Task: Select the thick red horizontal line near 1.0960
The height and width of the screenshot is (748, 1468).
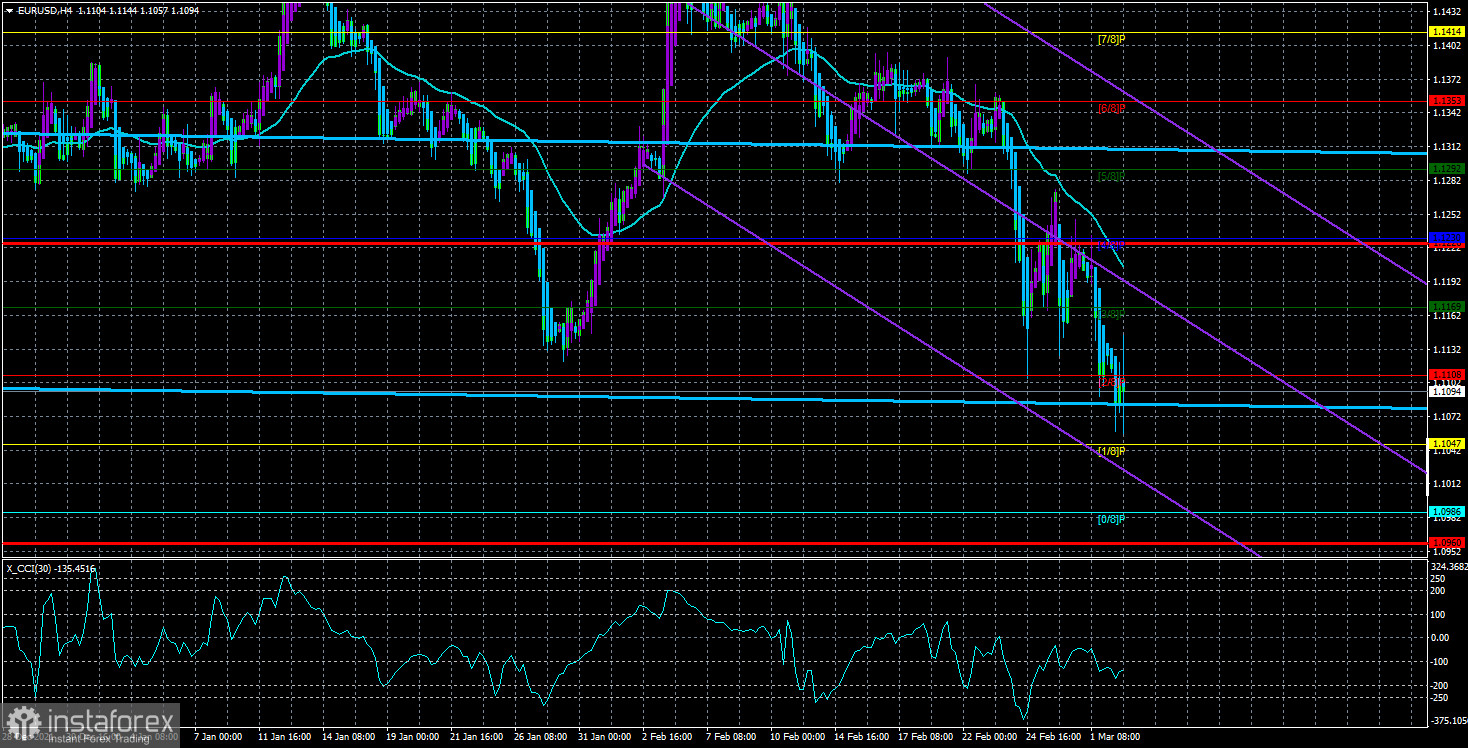Action: pos(714,543)
